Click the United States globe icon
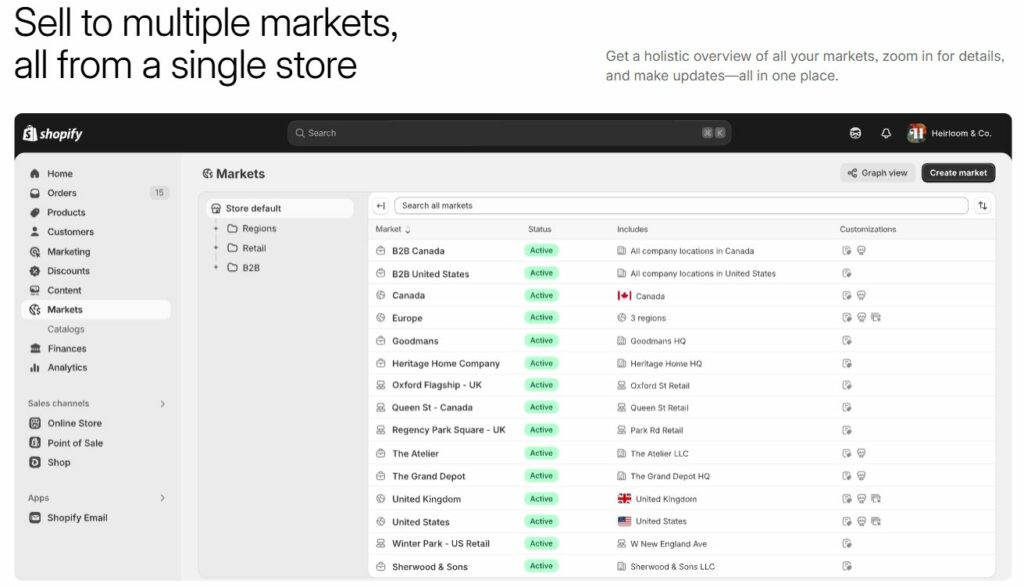The image size is (1024, 587). coord(381,522)
